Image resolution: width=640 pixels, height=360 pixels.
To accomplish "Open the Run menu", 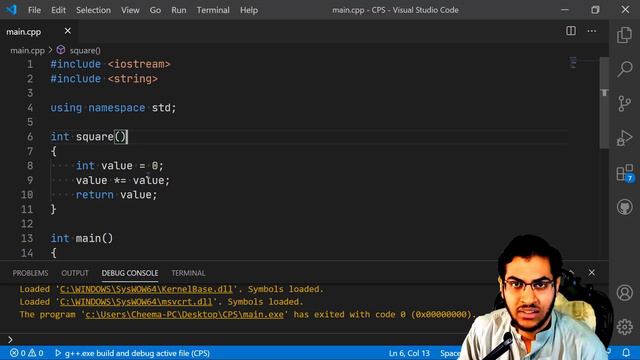I will pyautogui.click(x=178, y=10).
